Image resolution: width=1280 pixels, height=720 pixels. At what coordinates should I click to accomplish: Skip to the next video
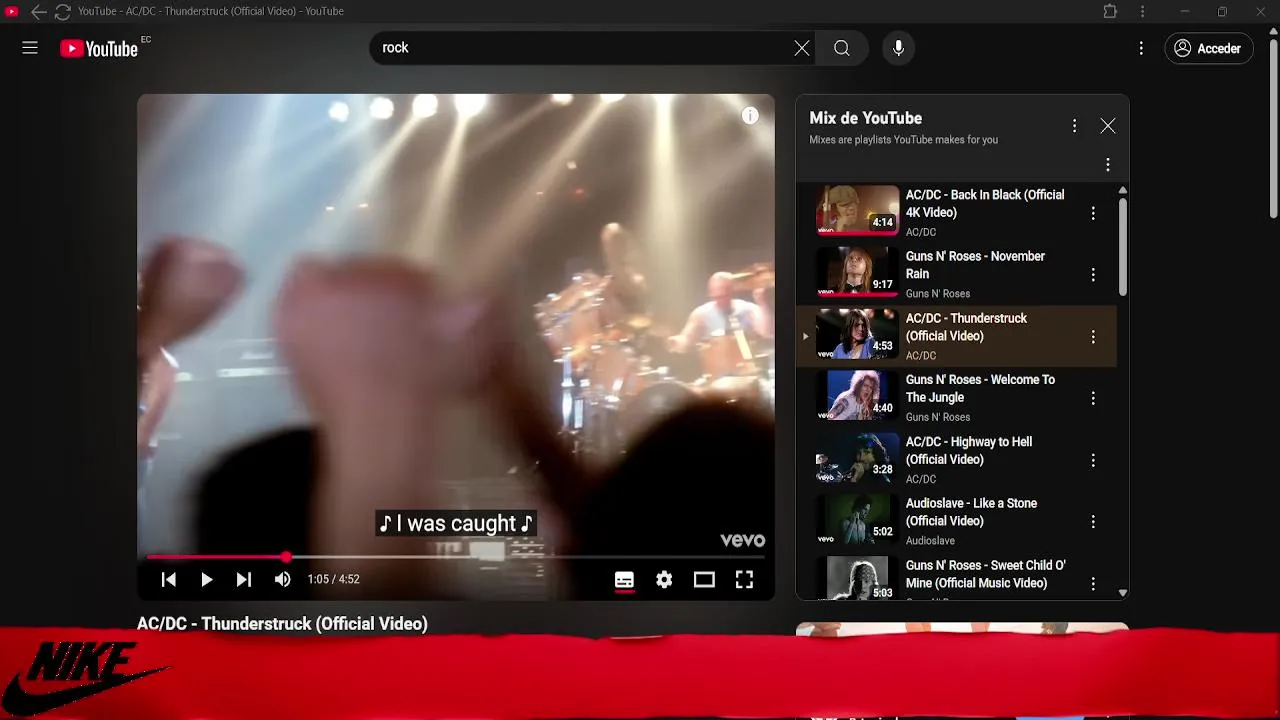tap(243, 580)
